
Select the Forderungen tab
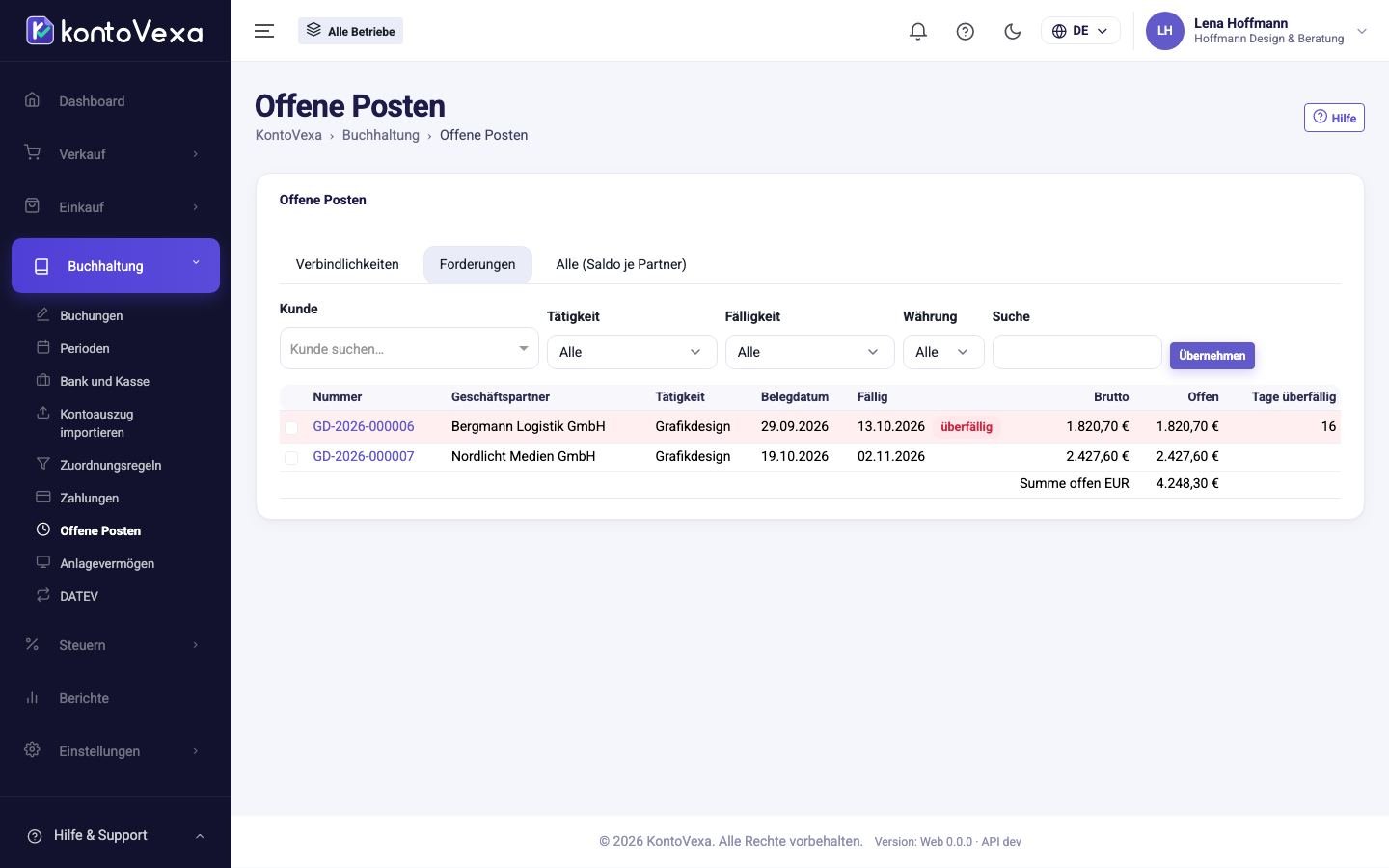[477, 264]
